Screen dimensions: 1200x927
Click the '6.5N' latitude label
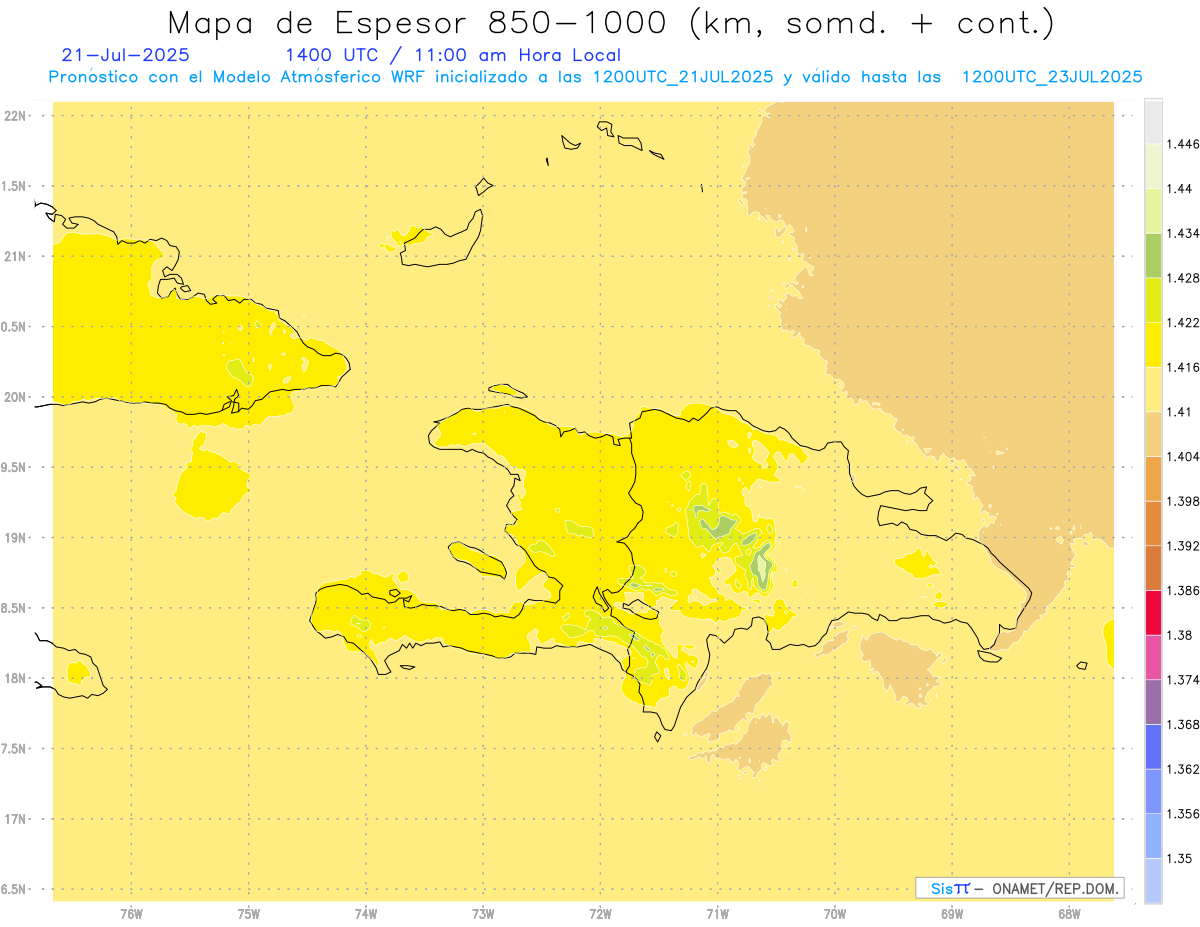[15, 889]
